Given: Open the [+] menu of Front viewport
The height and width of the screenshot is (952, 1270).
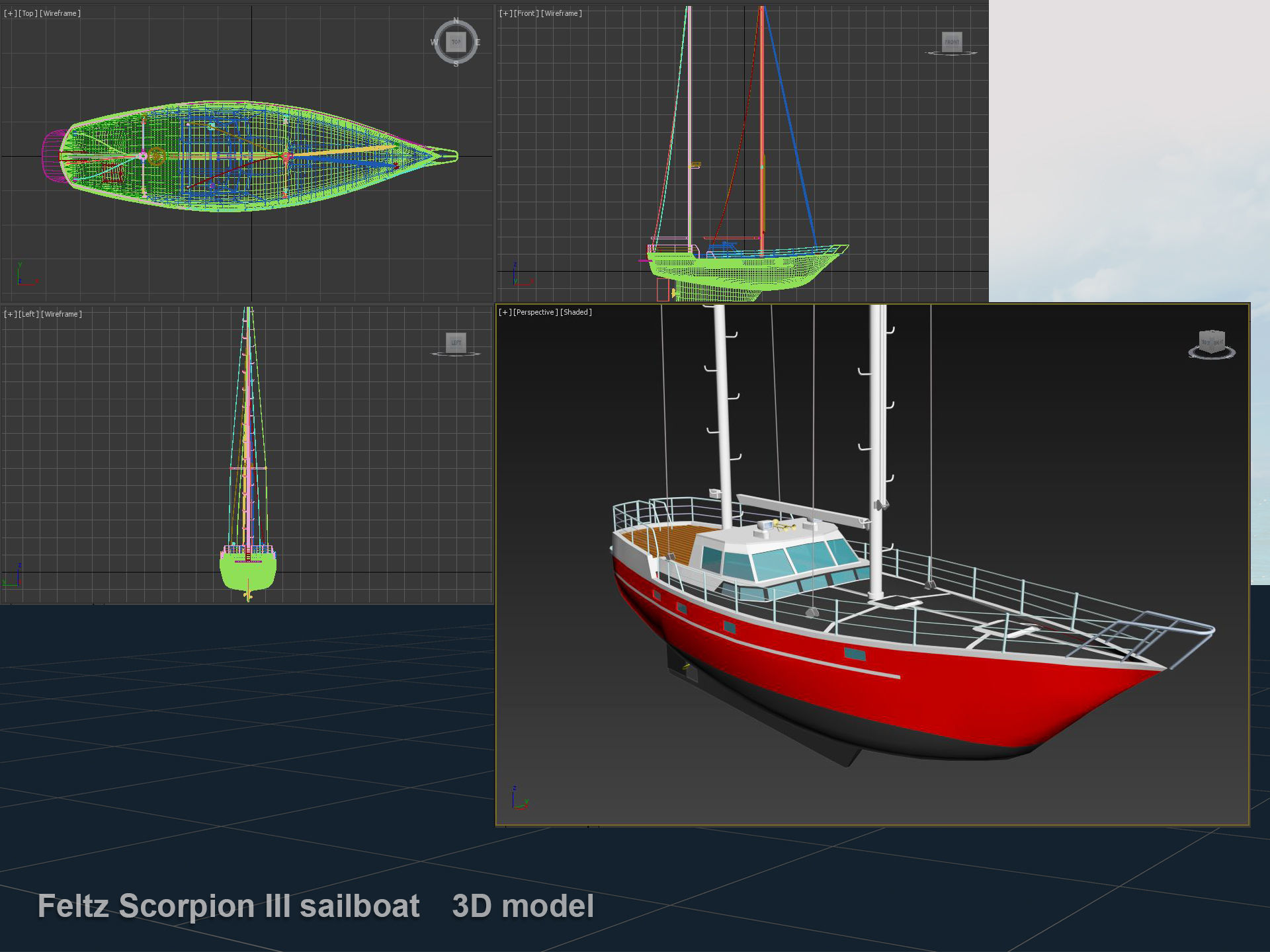Looking at the screenshot, I should coord(505,13).
